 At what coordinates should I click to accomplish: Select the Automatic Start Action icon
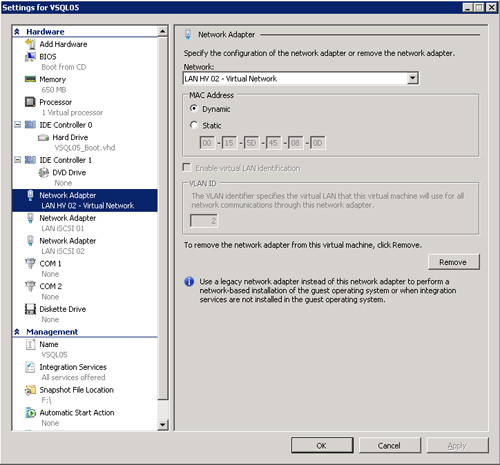click(x=30, y=413)
